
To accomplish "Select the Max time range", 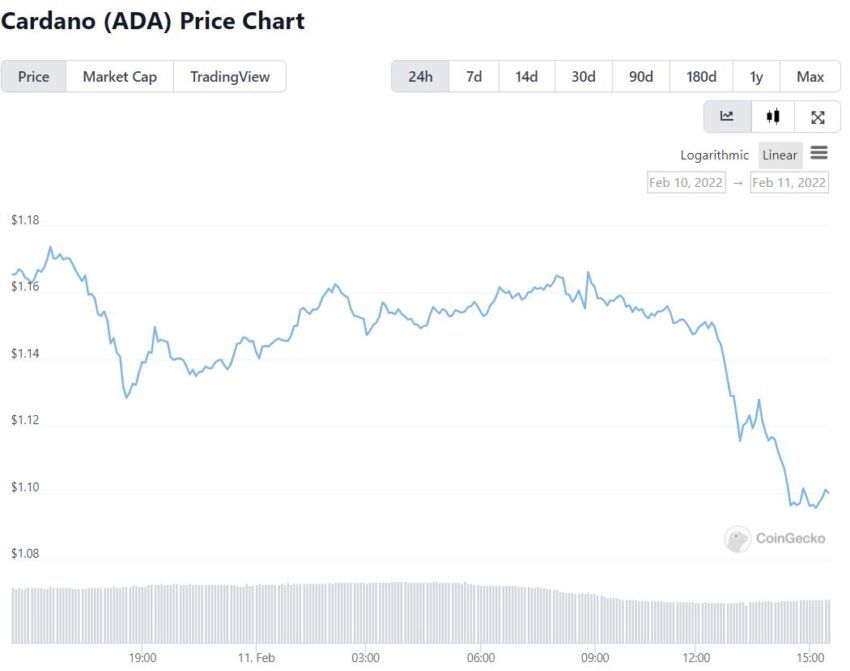I will click(x=810, y=76).
